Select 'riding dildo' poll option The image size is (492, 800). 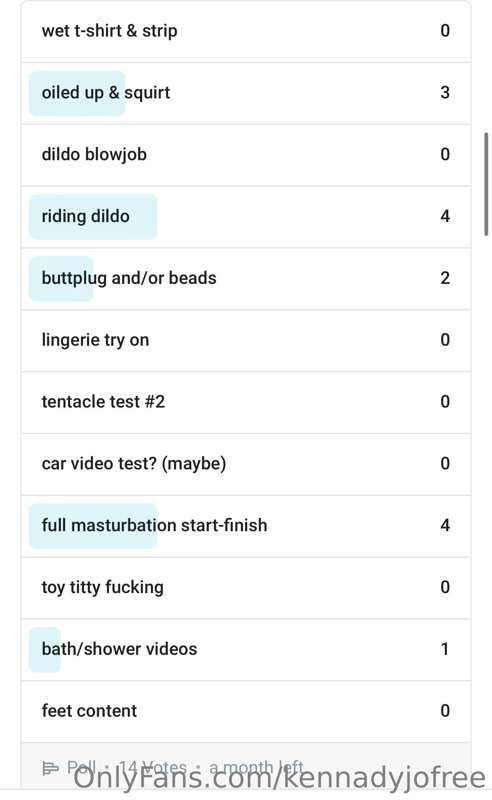click(245, 217)
